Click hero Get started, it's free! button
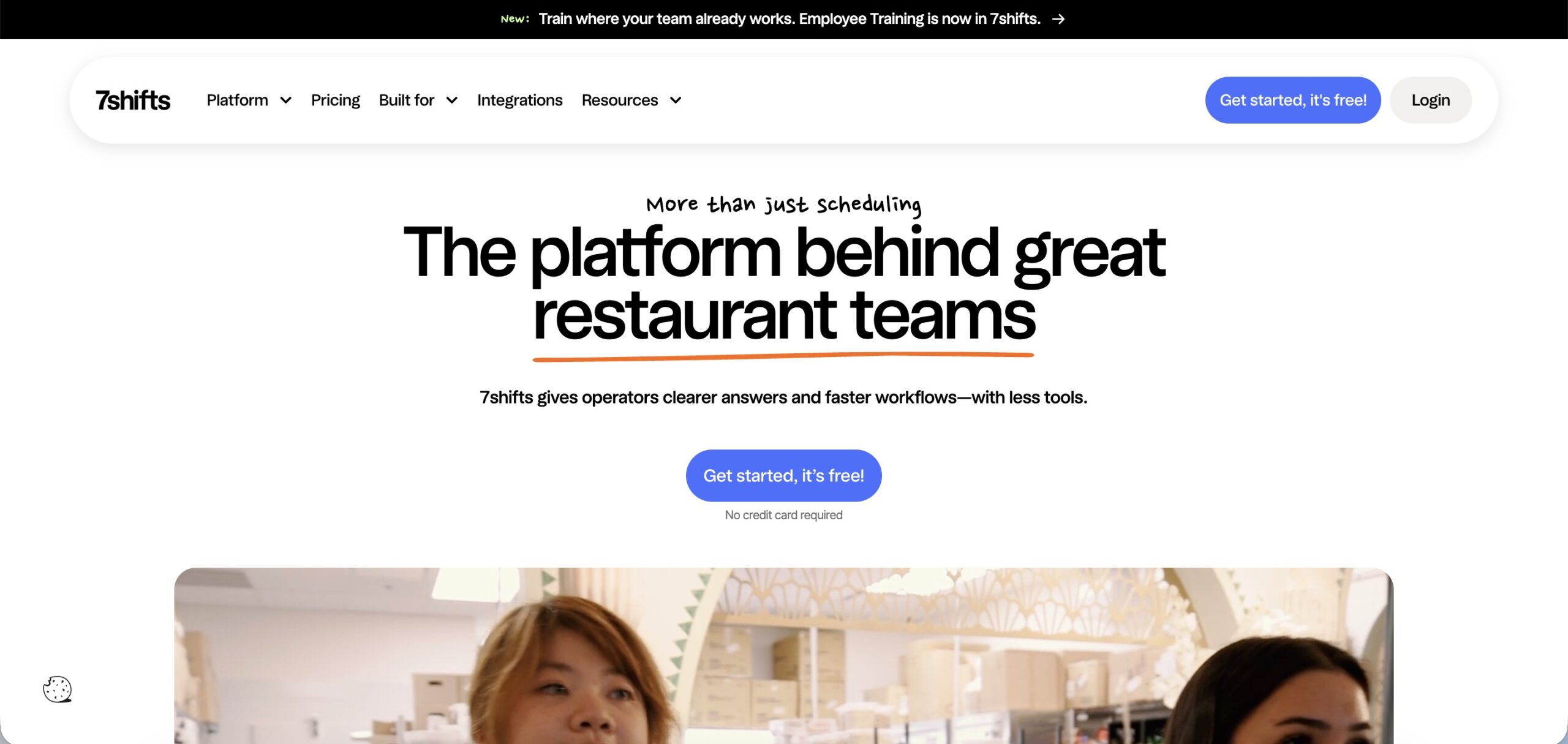The image size is (1568, 744). coord(783,475)
